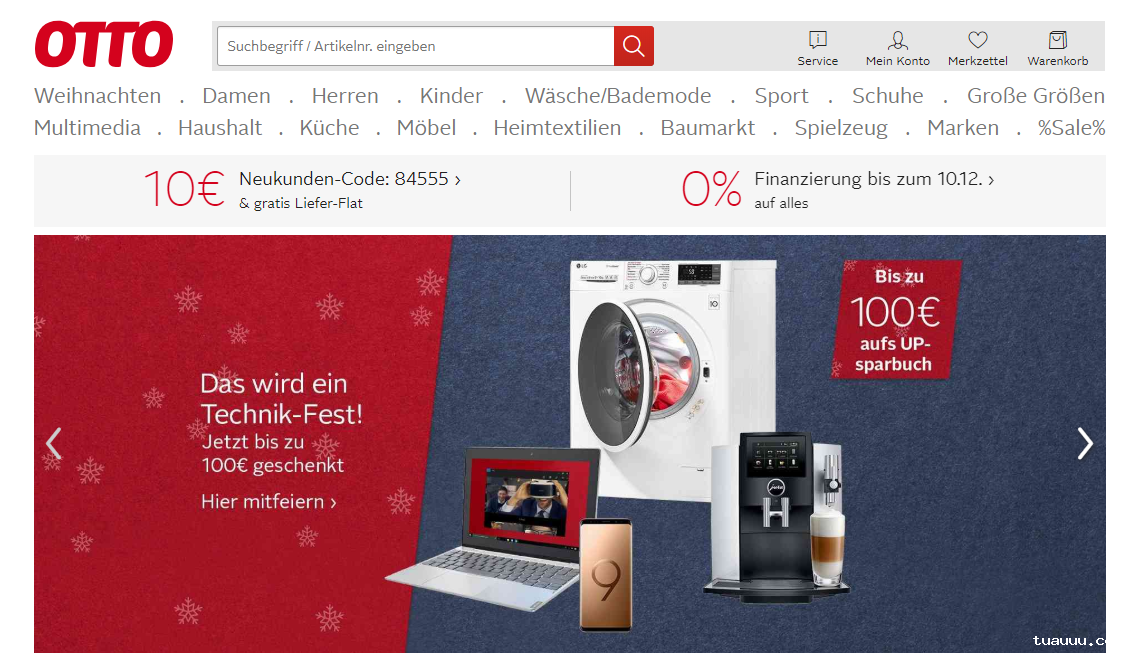Open Mein Konto account icon
Screen dimensions: 1123x657
pos(897,39)
